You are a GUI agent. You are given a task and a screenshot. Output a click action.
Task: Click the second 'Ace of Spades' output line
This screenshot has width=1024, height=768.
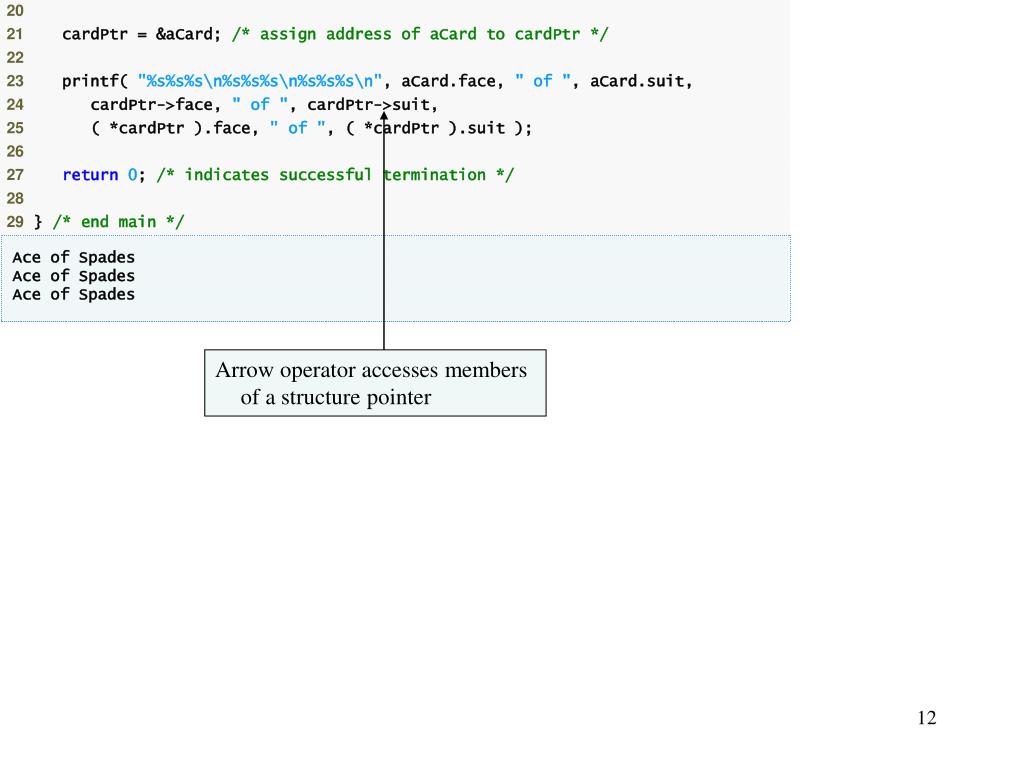click(73, 276)
